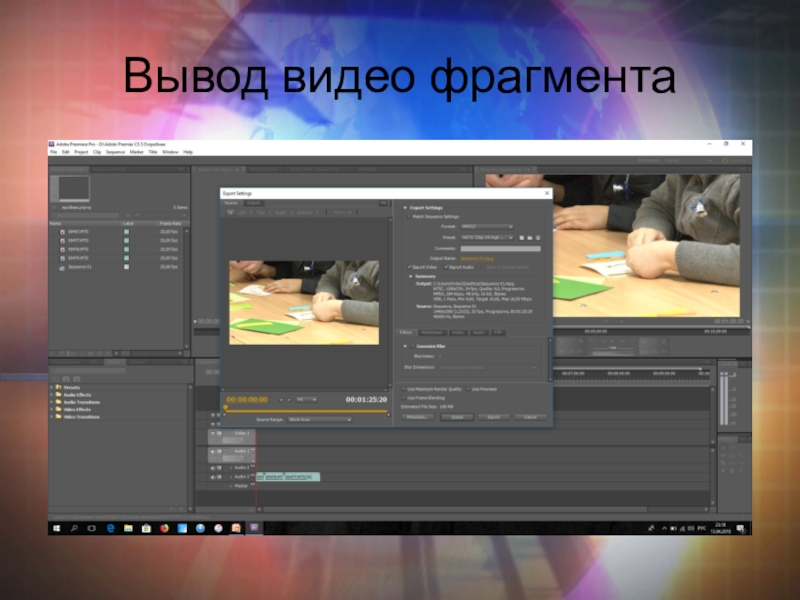Enable Use Maximum Render Quality
Screen dimensions: 800x600
click(405, 388)
